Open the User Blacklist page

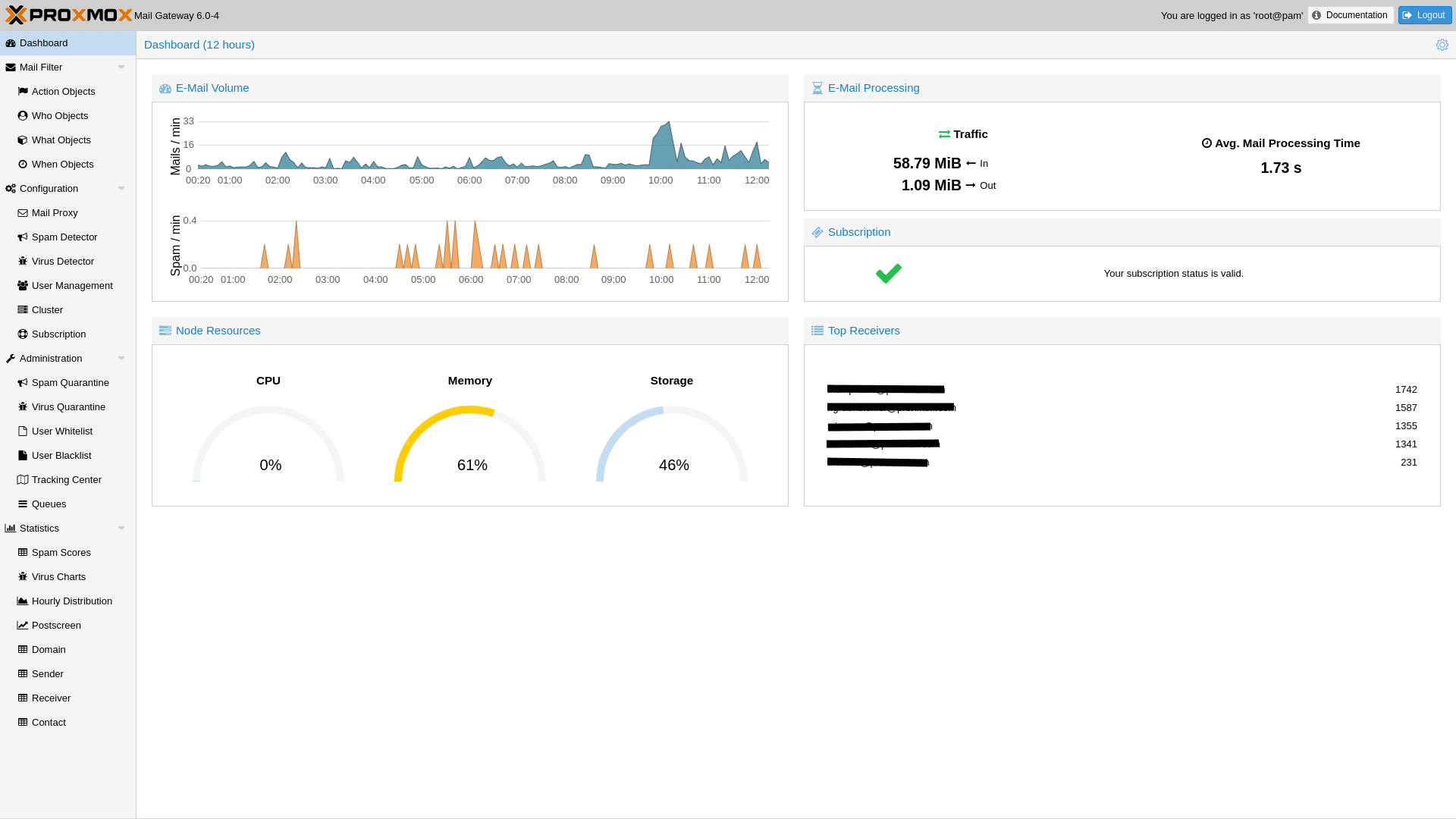pos(61,456)
